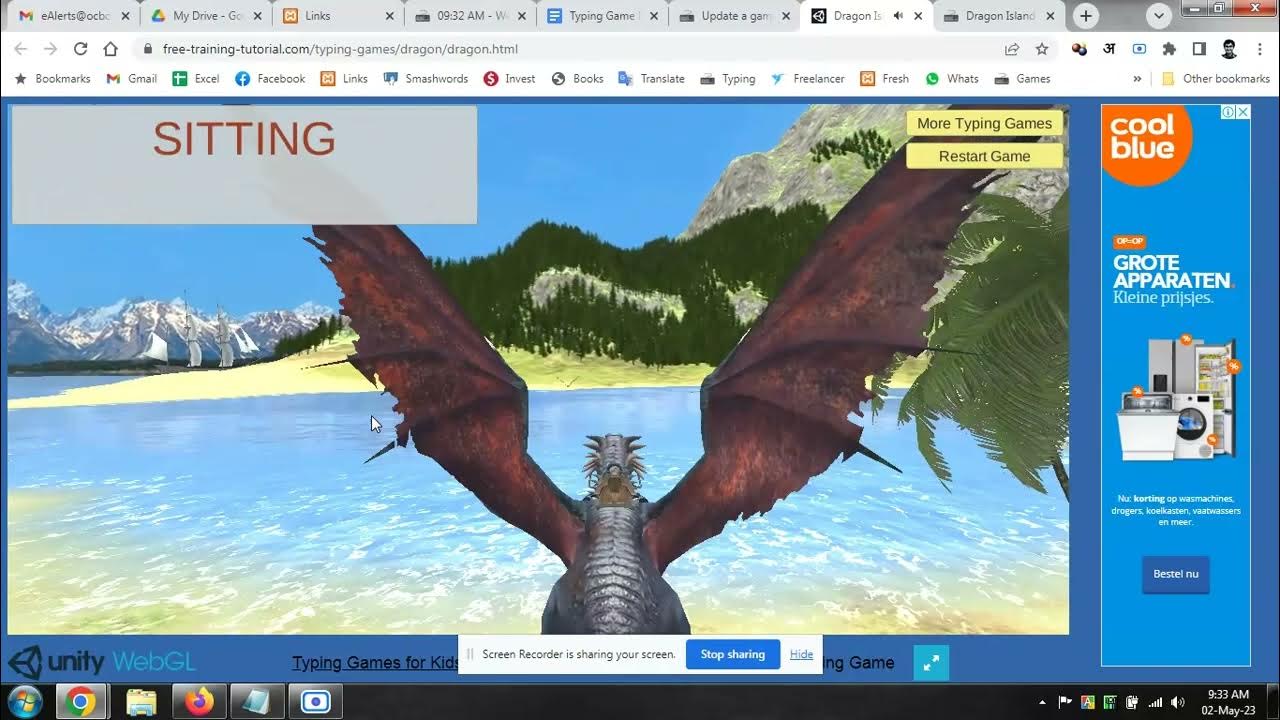Image resolution: width=1280 pixels, height=720 pixels.
Task: Click the Restart Game button
Action: pyautogui.click(x=984, y=156)
